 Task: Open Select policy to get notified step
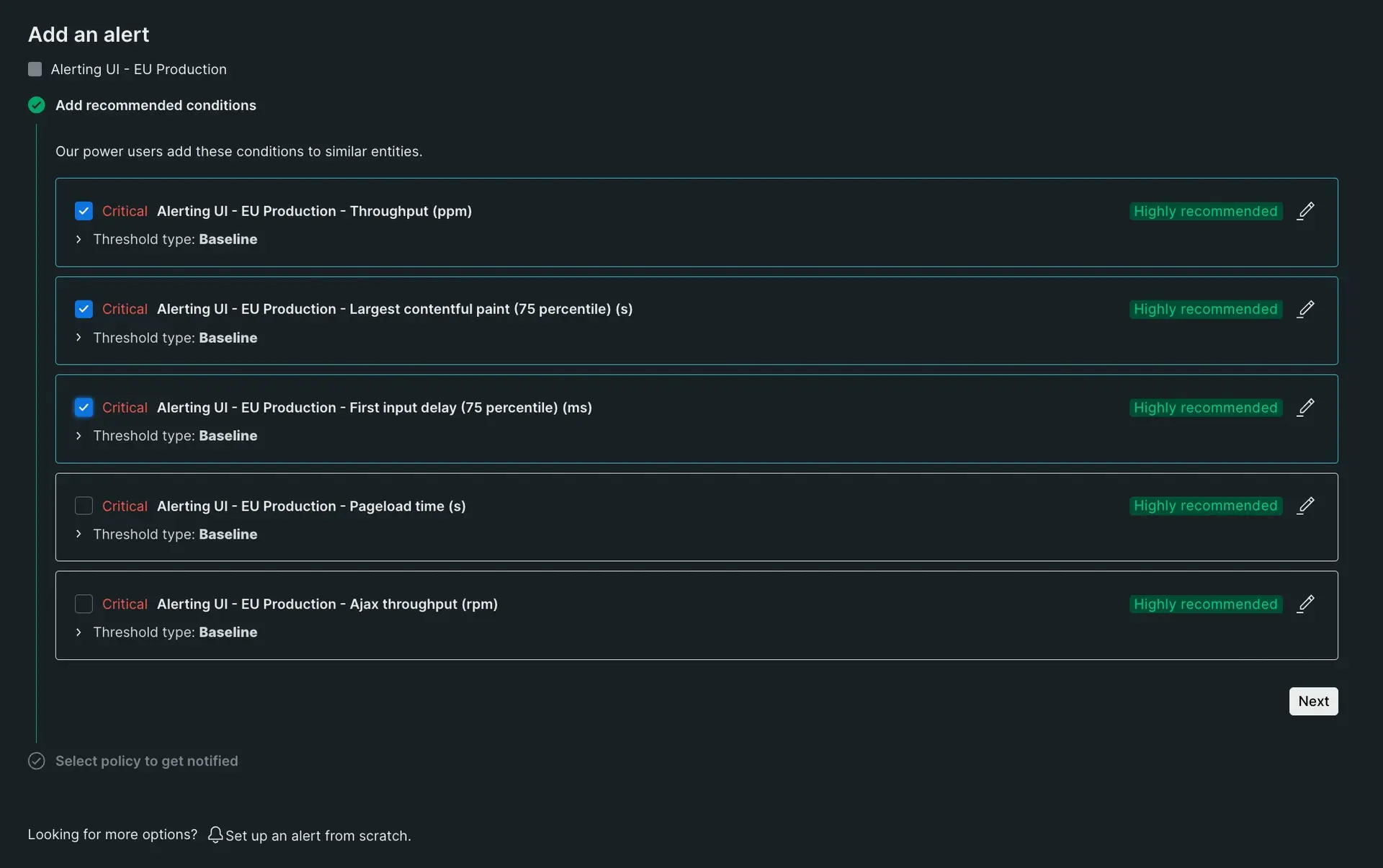(x=147, y=760)
